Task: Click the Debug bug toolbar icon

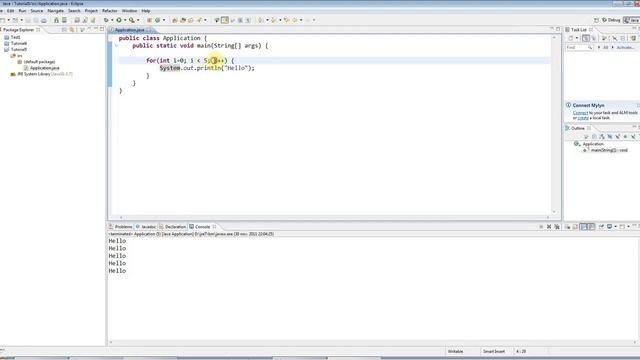Action: point(106,20)
